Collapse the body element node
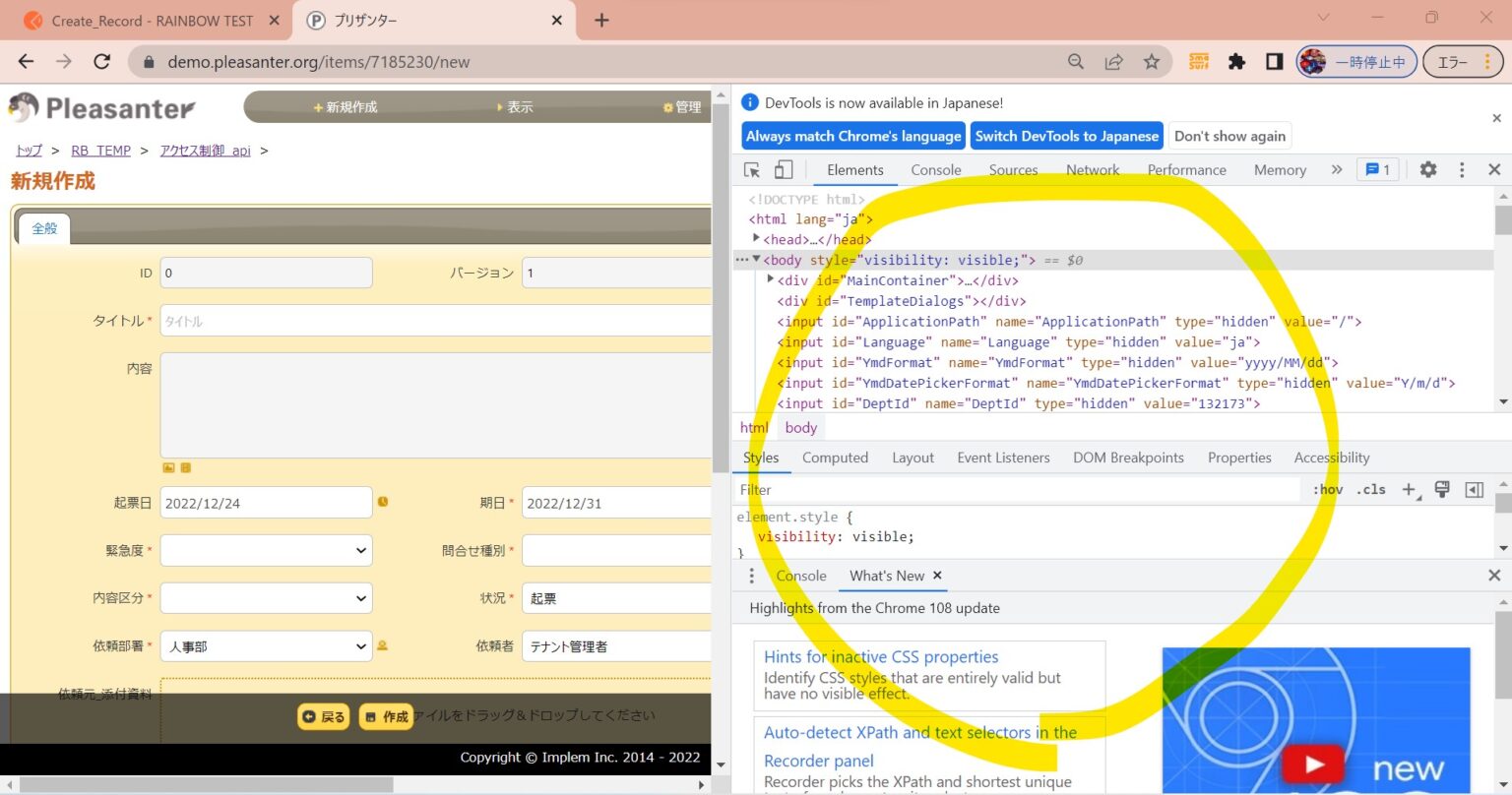 756,260
